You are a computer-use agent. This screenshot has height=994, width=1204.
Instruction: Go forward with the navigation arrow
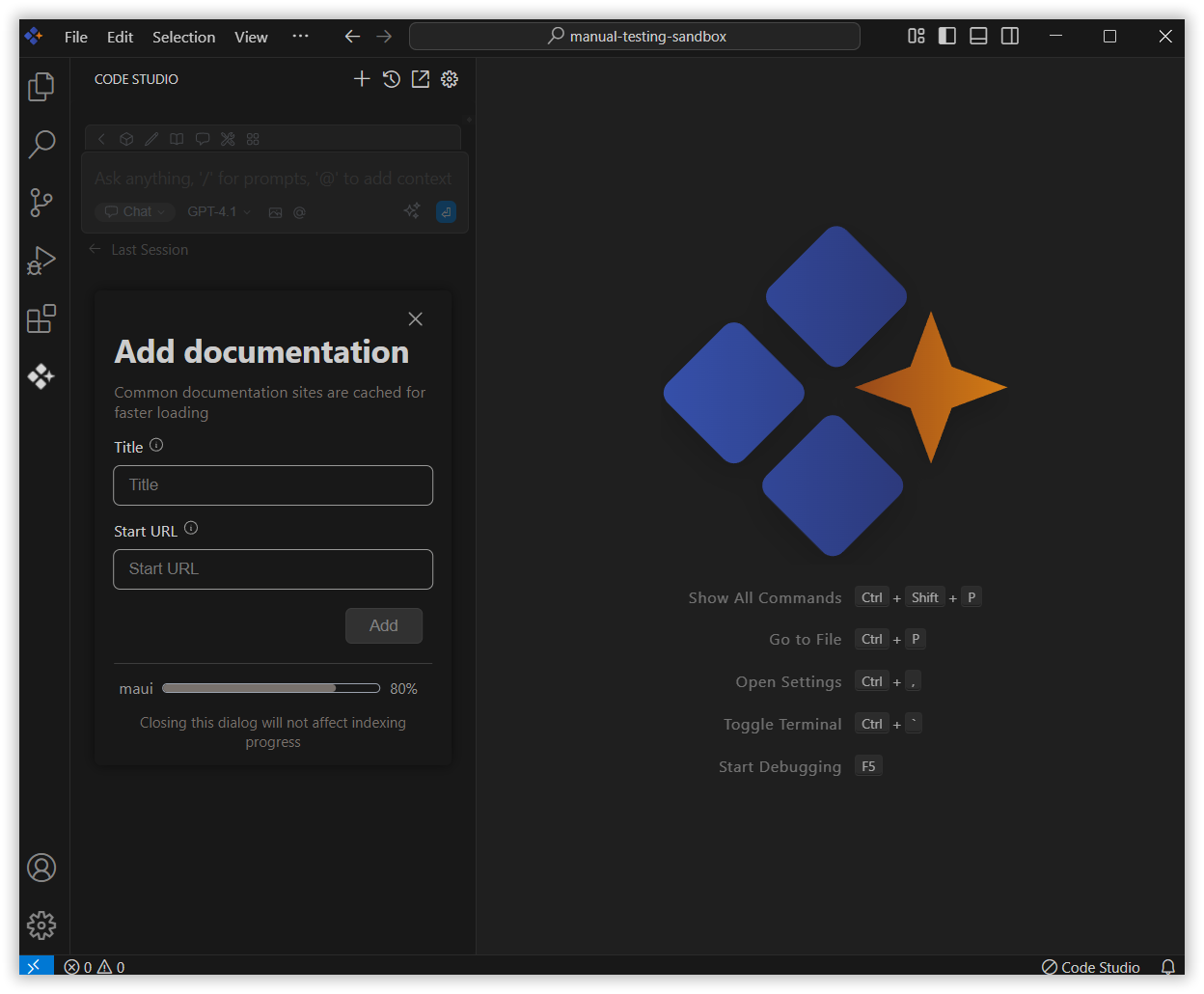384,36
